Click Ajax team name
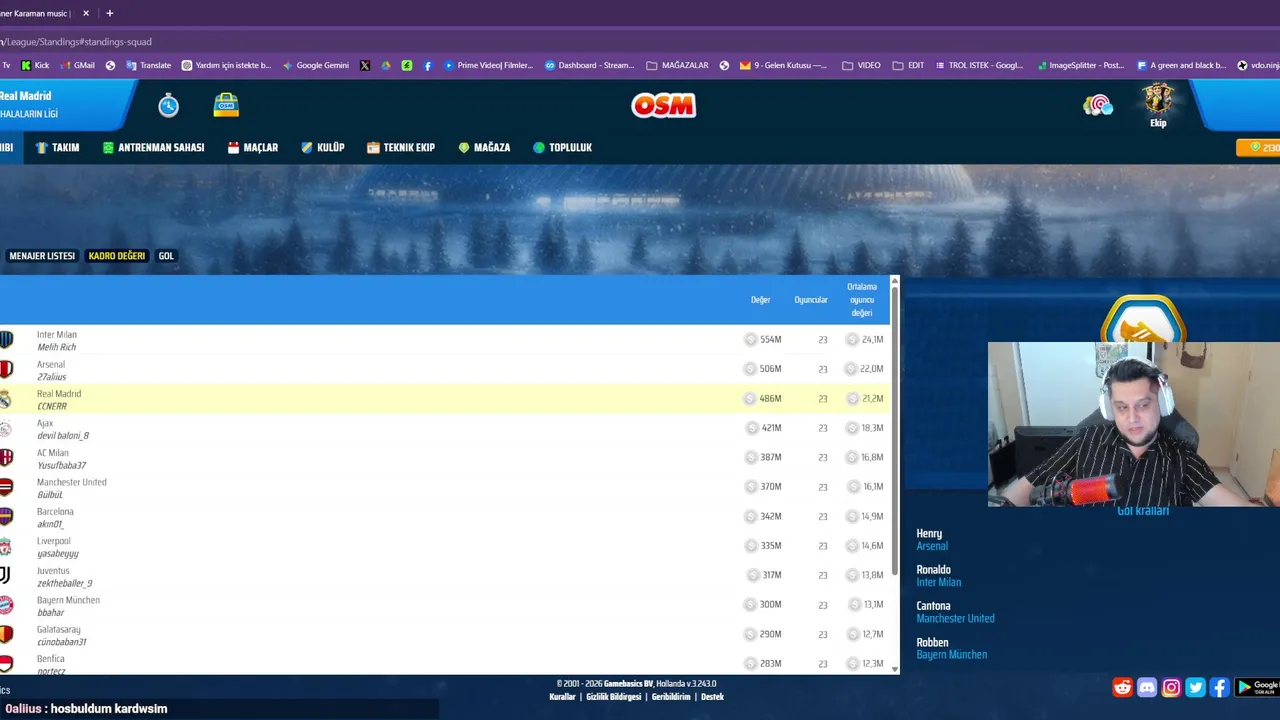 click(x=45, y=424)
